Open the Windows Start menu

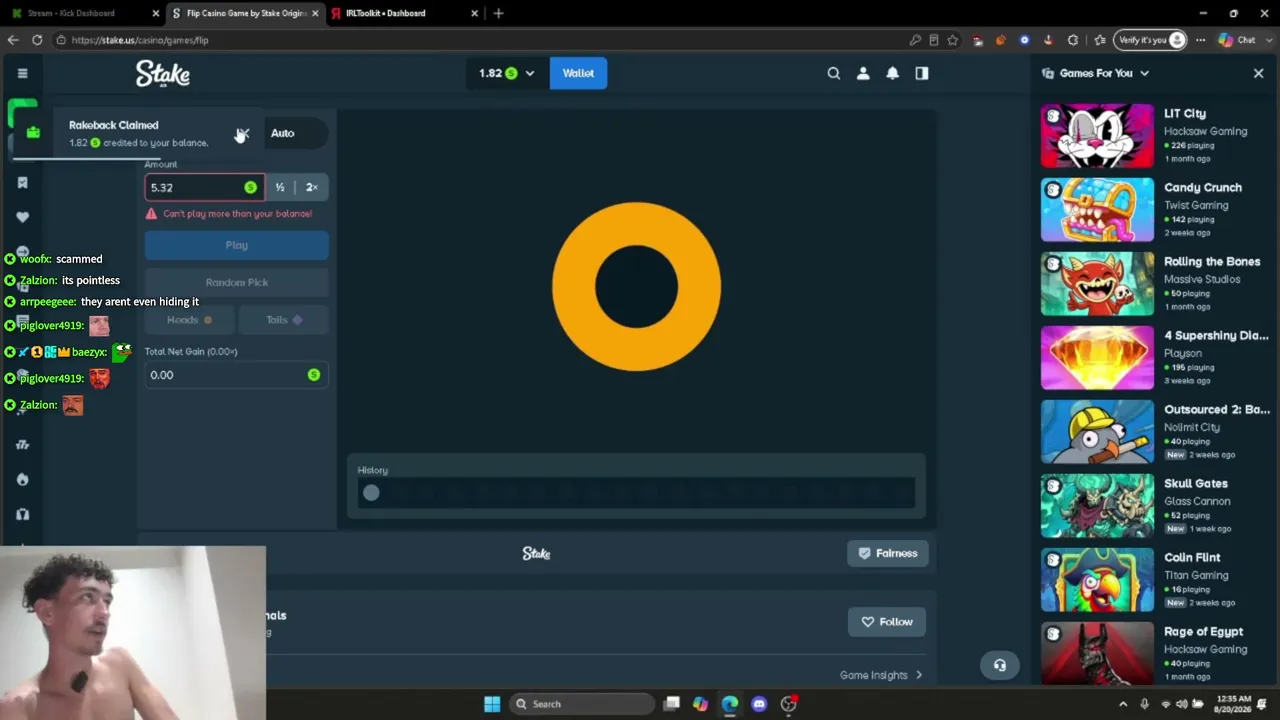[x=492, y=704]
